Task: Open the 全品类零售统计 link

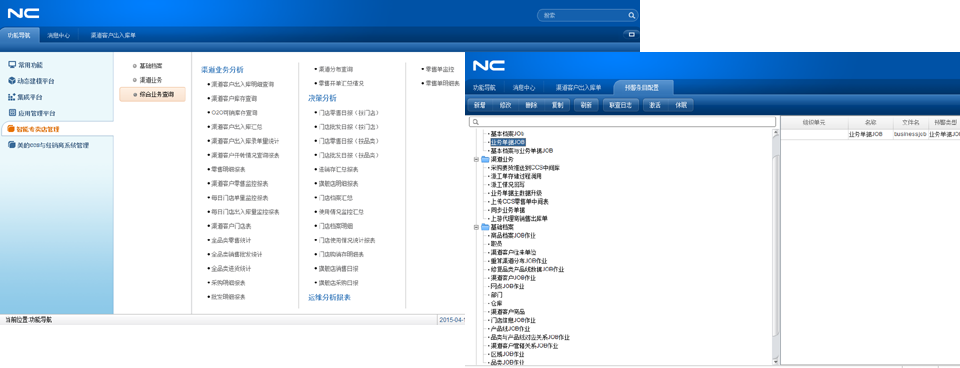Action: click(231, 240)
